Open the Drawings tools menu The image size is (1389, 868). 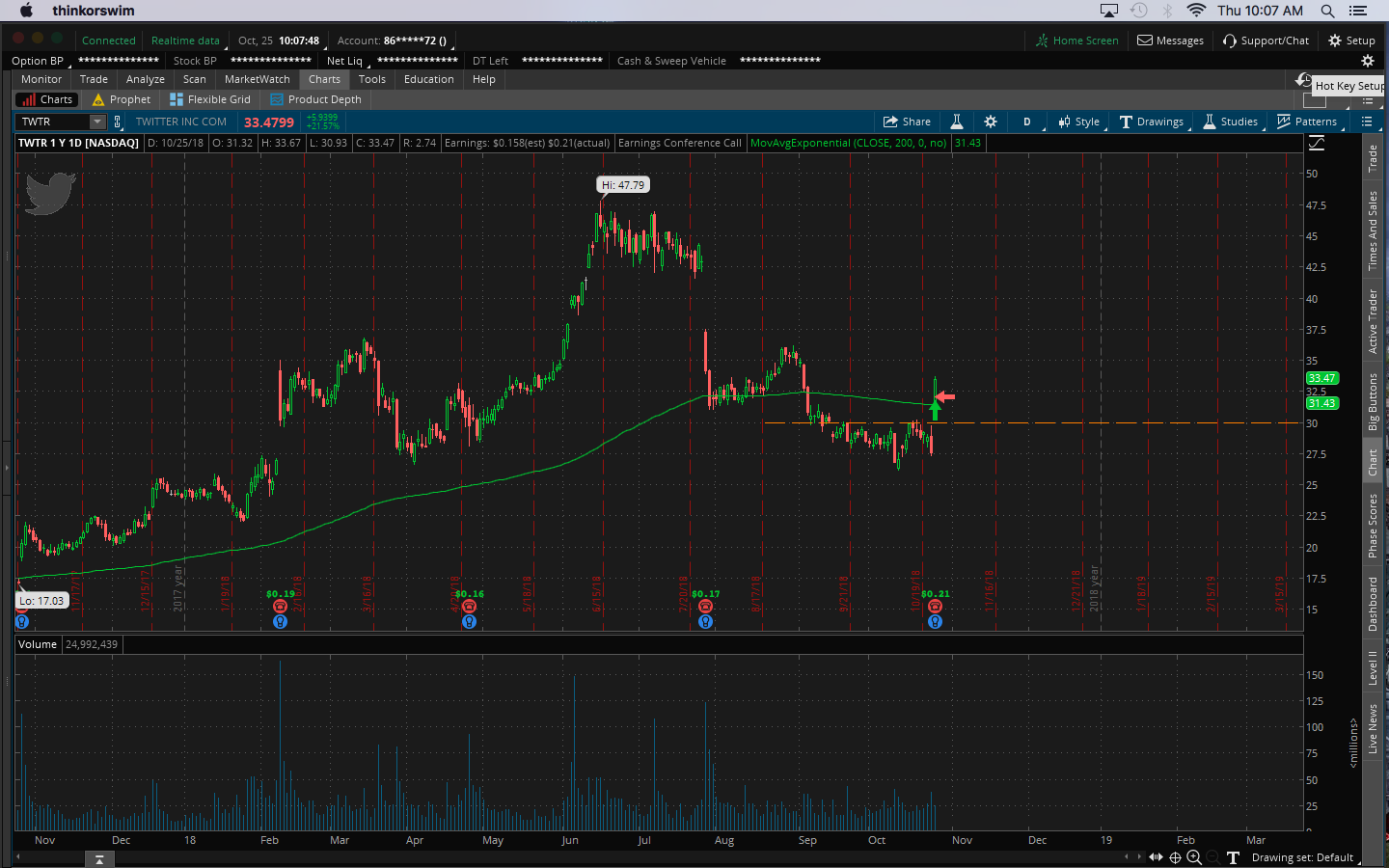[1152, 122]
